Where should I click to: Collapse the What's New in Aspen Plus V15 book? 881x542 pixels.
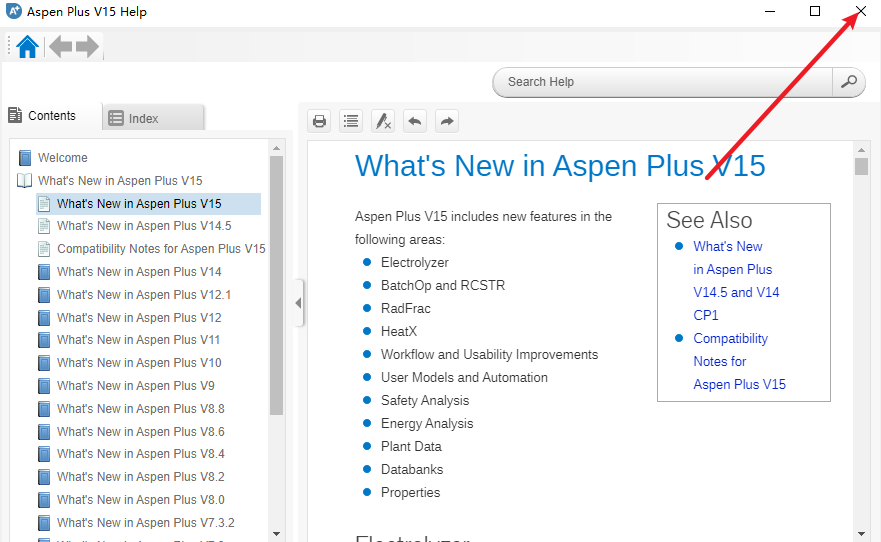pos(25,181)
